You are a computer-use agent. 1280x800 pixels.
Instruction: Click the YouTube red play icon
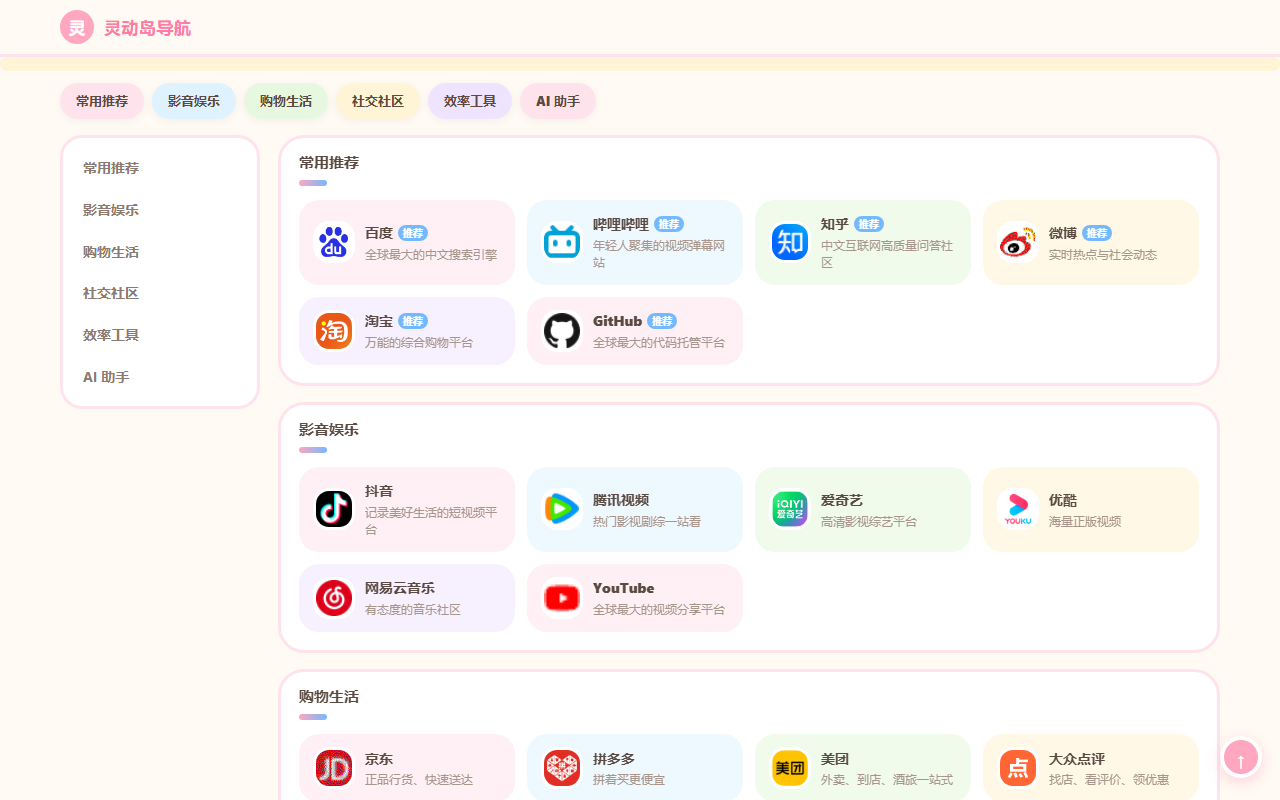(562, 598)
